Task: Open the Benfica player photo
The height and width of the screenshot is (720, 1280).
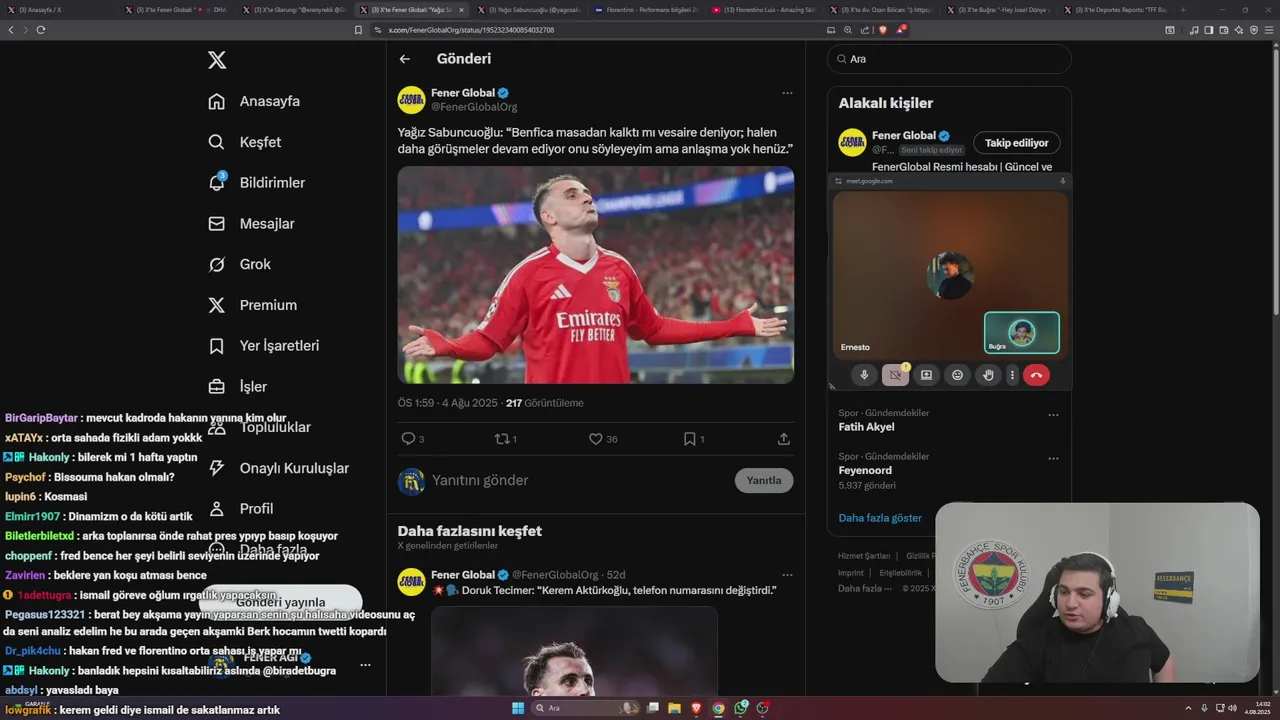Action: 596,275
